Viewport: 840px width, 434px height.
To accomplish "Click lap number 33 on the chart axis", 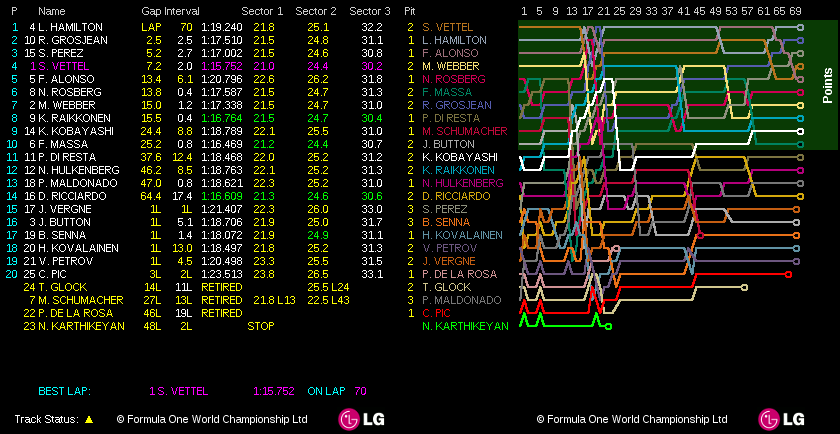I will click(651, 11).
